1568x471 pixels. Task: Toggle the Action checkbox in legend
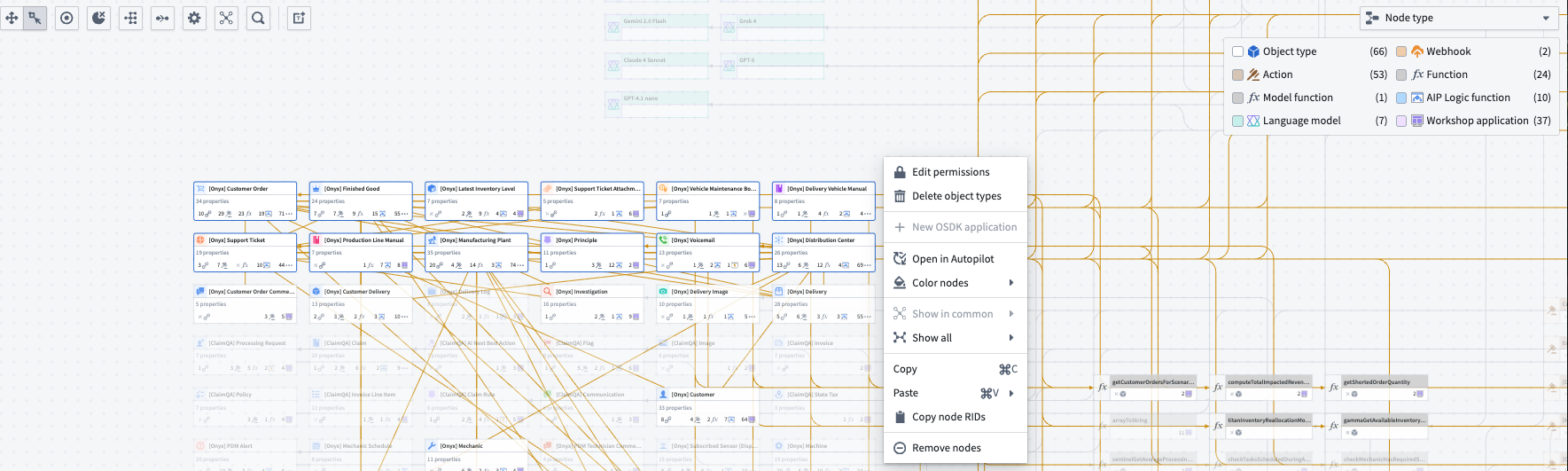point(1238,75)
